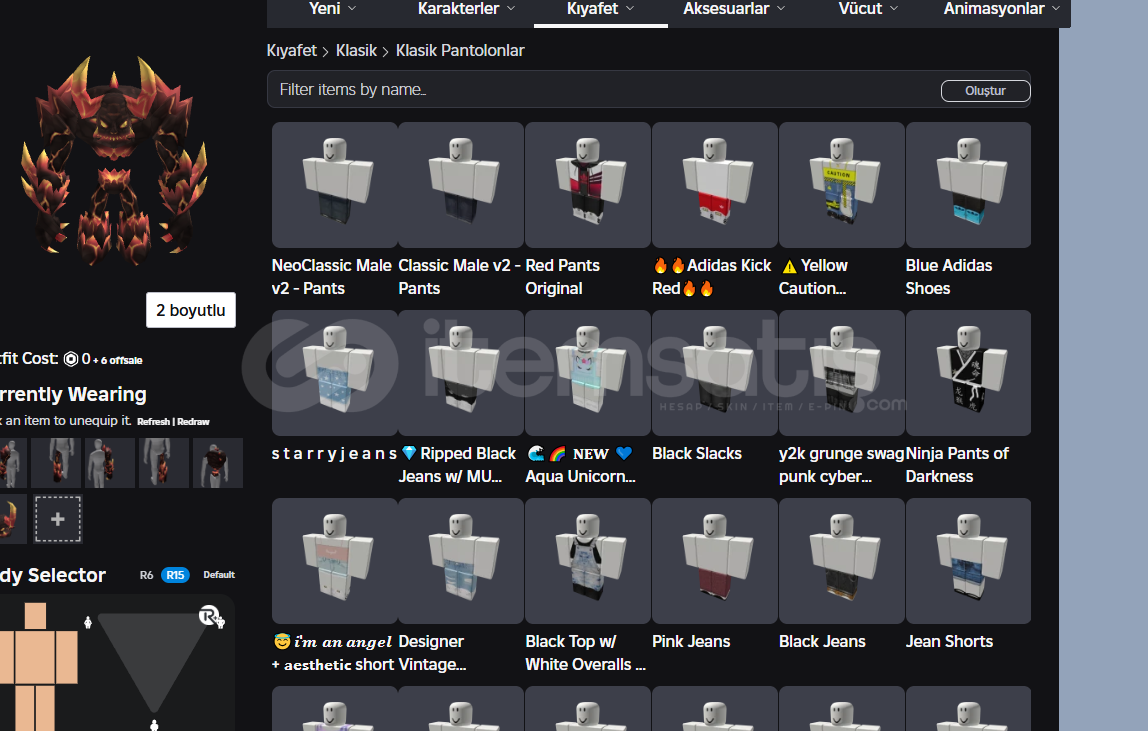This screenshot has width=1148, height=731.
Task: Select the NeoClassic Male v2 - Pants thumbnail
Action: [335, 185]
